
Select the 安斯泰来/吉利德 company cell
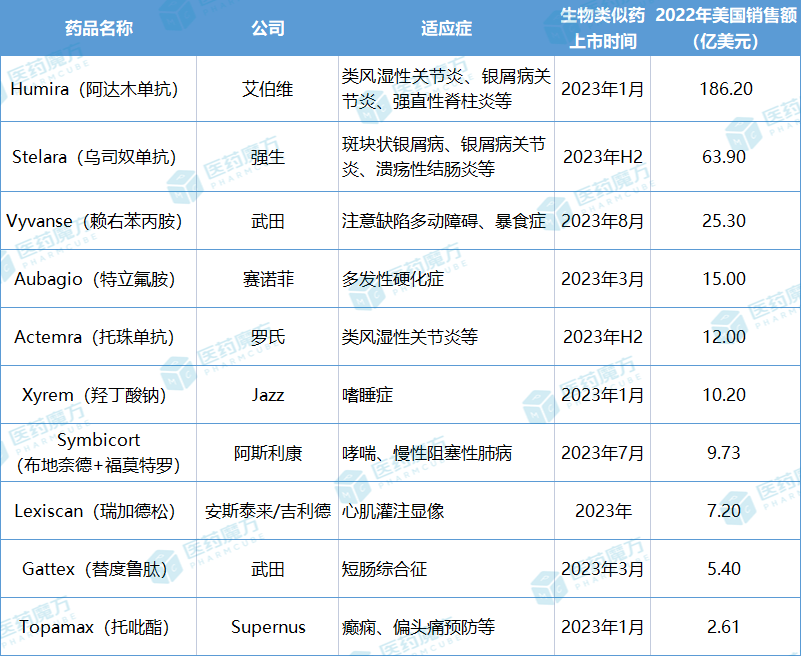point(268,511)
